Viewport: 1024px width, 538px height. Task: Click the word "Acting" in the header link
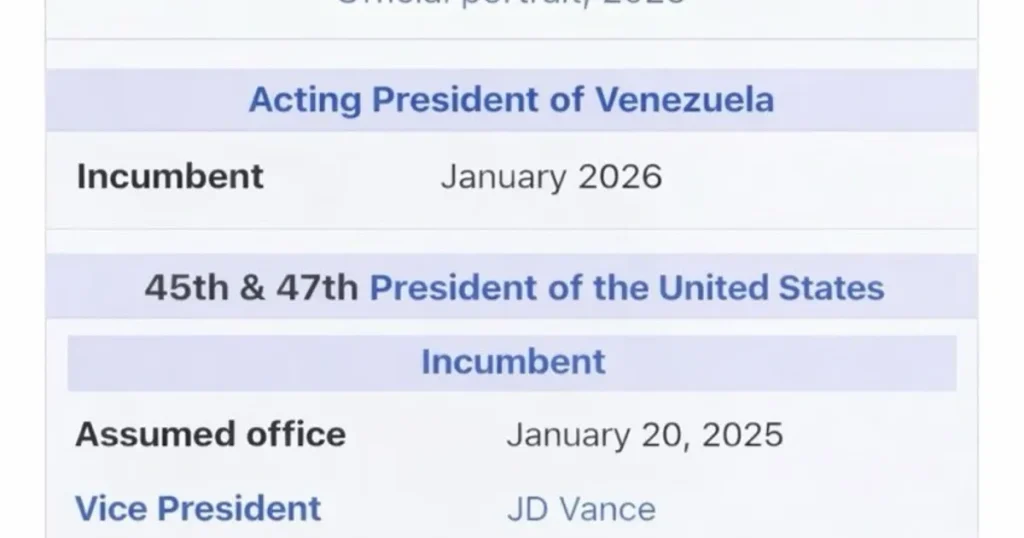(x=304, y=100)
